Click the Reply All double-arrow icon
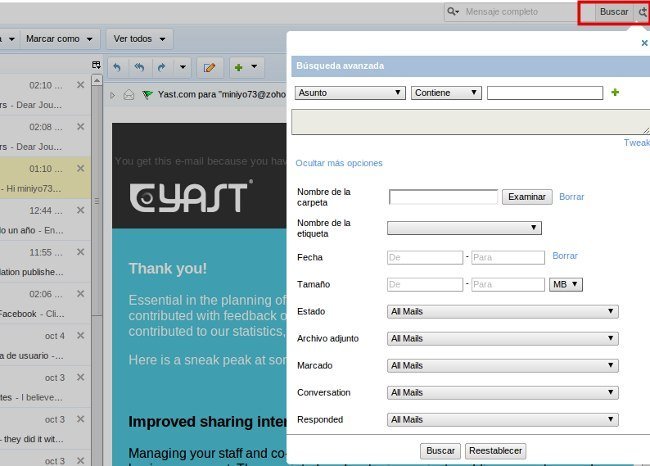650x466 pixels. click(138, 67)
